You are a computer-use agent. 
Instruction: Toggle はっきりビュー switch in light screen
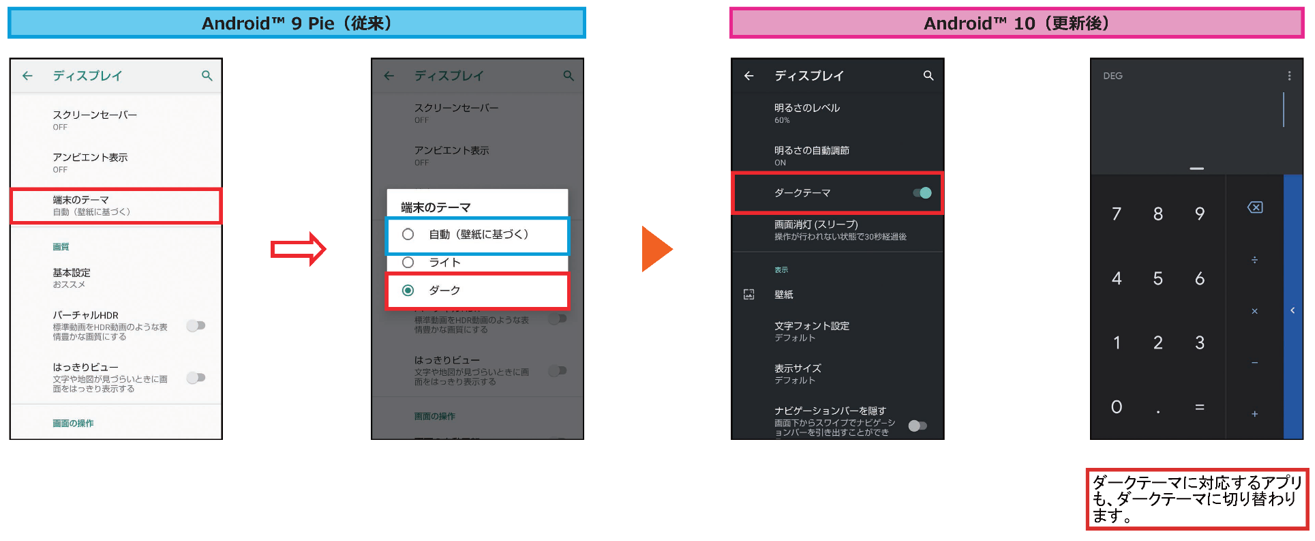coord(196,378)
